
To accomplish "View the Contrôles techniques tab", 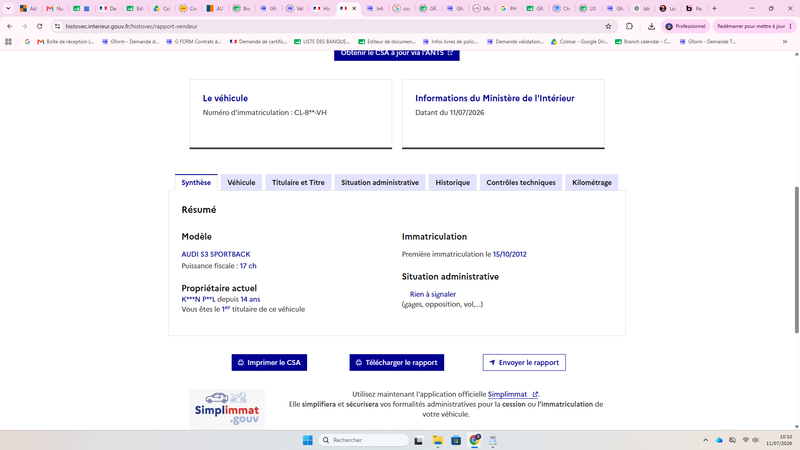I will point(521,183).
